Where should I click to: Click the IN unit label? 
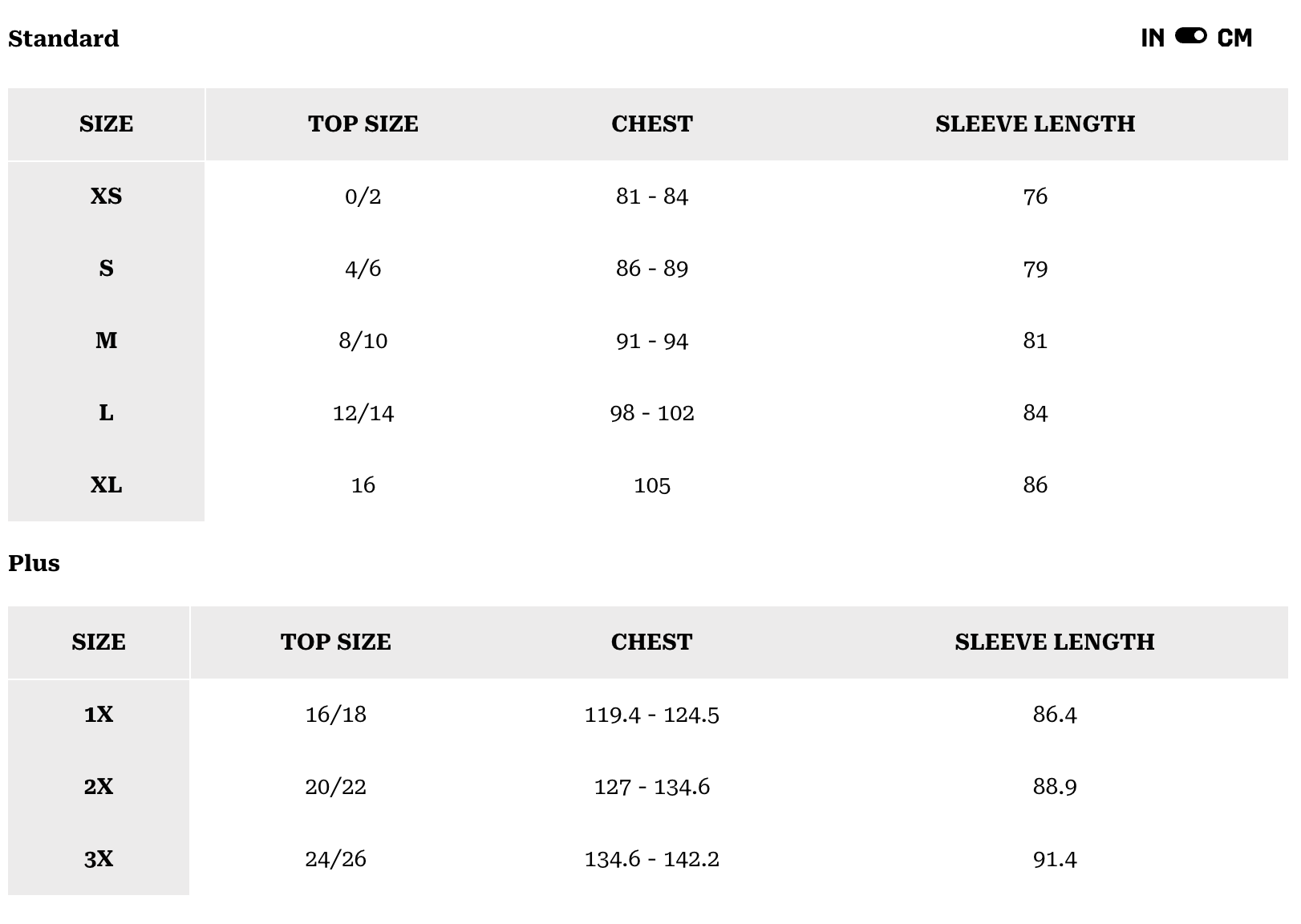click(x=1153, y=38)
